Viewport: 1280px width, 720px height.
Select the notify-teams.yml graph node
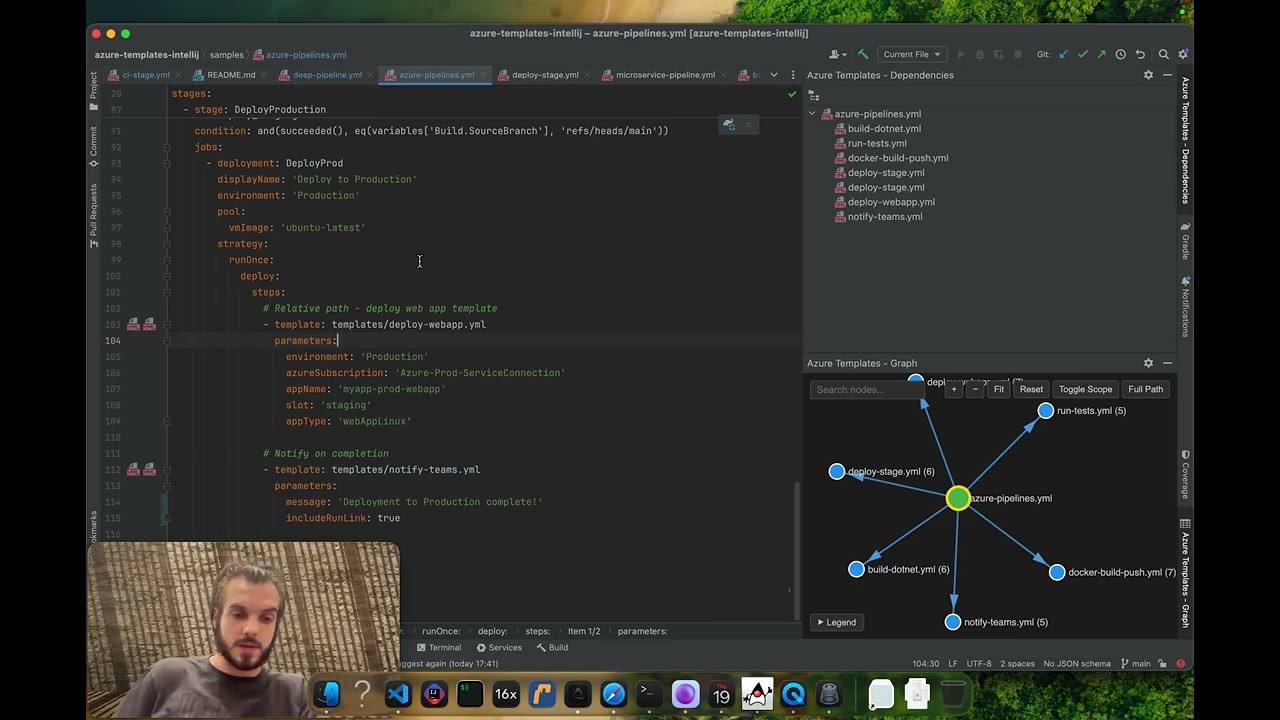pos(953,622)
